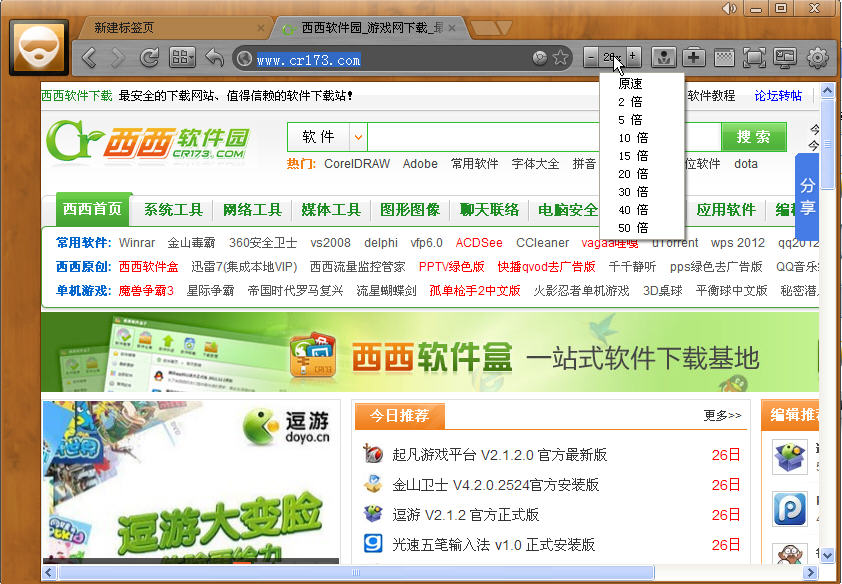Open the grid navigation page icon
The width and height of the screenshot is (842, 584).
pos(182,57)
